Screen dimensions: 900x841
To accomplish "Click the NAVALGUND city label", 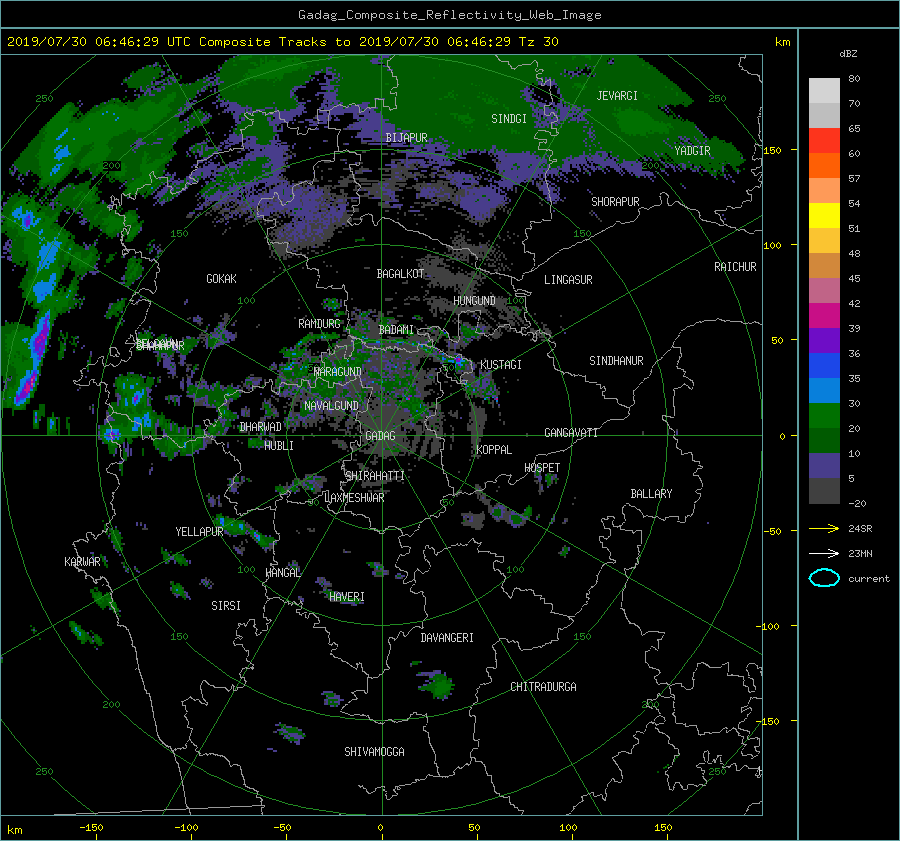I will (x=331, y=406).
